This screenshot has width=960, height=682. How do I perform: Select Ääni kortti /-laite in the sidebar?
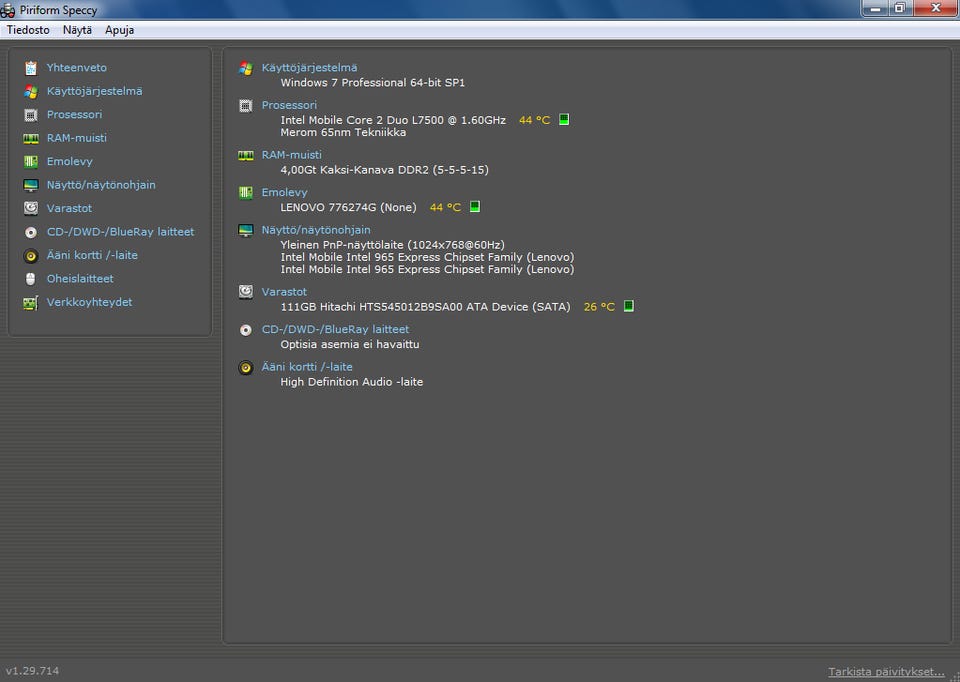[92, 255]
